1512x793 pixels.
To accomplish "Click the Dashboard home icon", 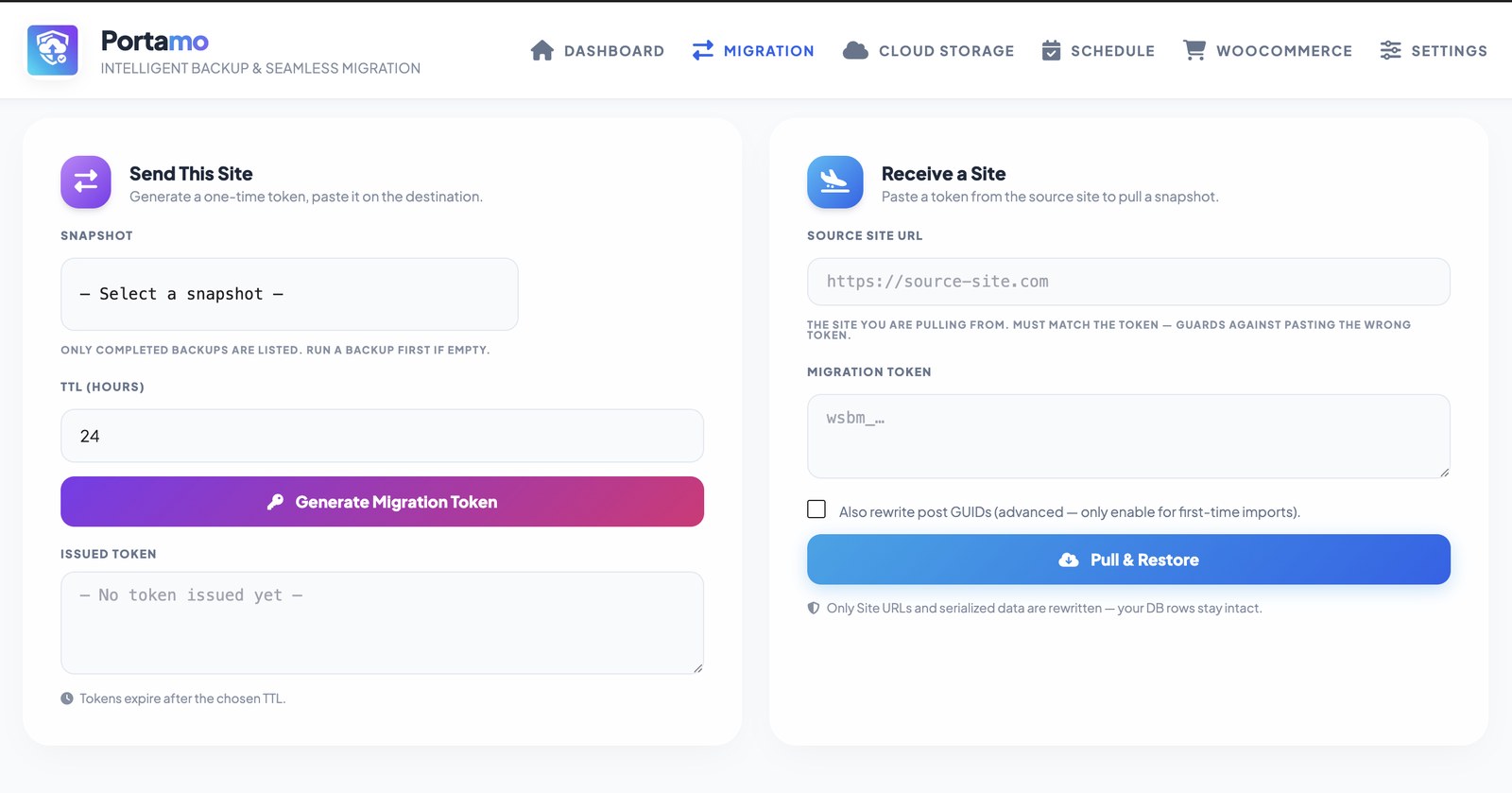I will [x=541, y=50].
